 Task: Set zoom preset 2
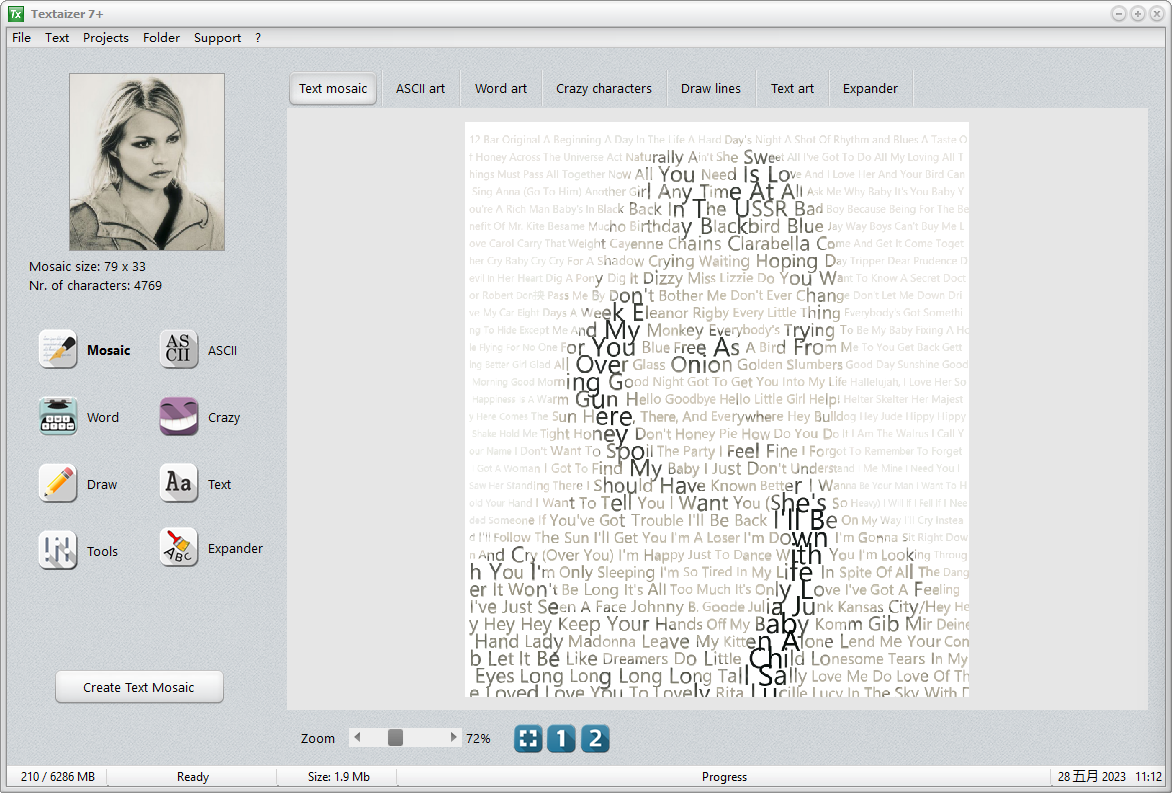[x=595, y=738]
